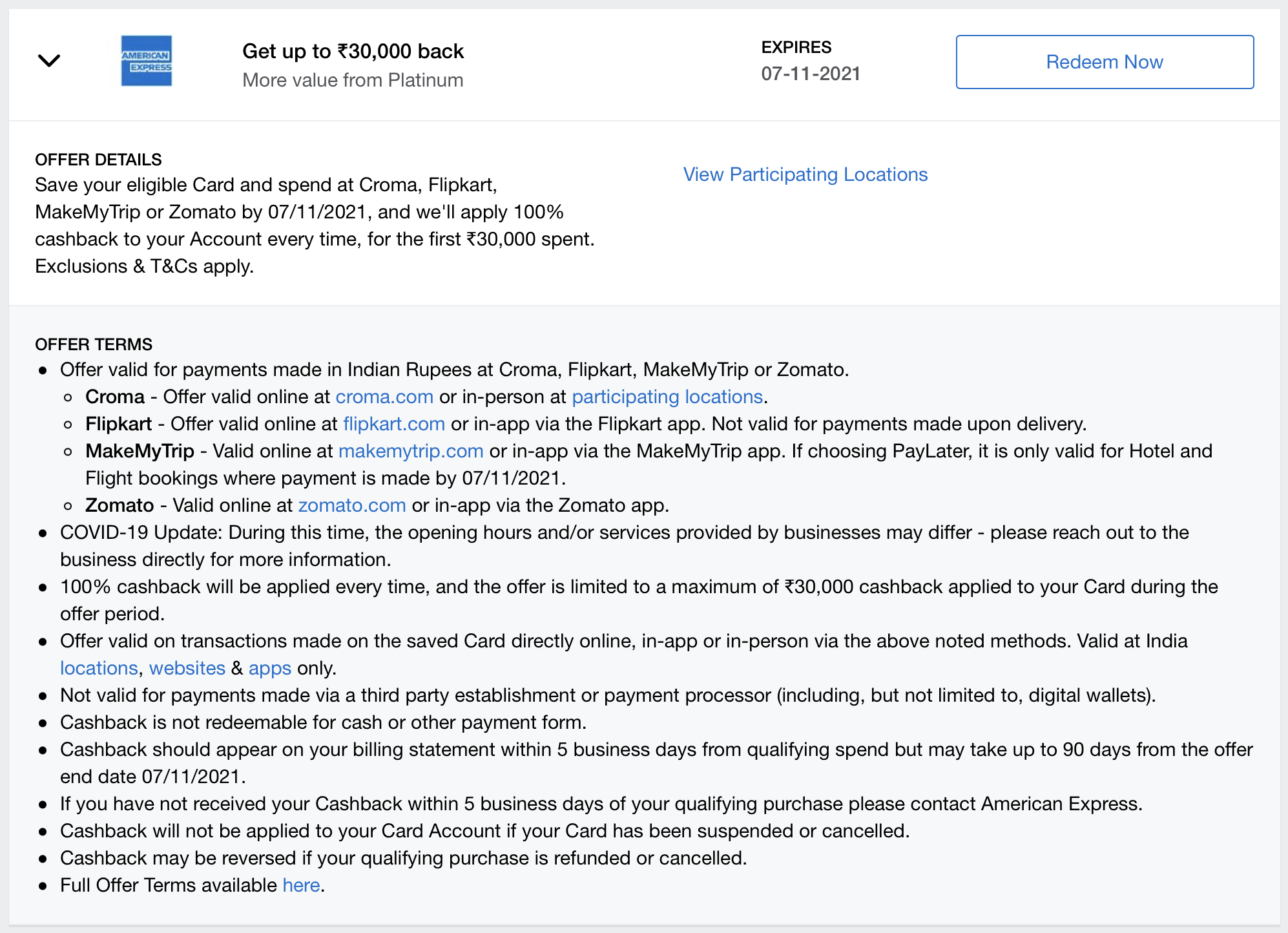
Task: Open the apps link
Action: (x=270, y=668)
